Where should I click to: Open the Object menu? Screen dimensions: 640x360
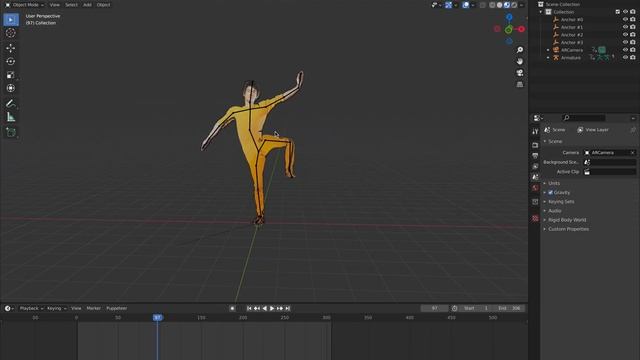click(104, 5)
